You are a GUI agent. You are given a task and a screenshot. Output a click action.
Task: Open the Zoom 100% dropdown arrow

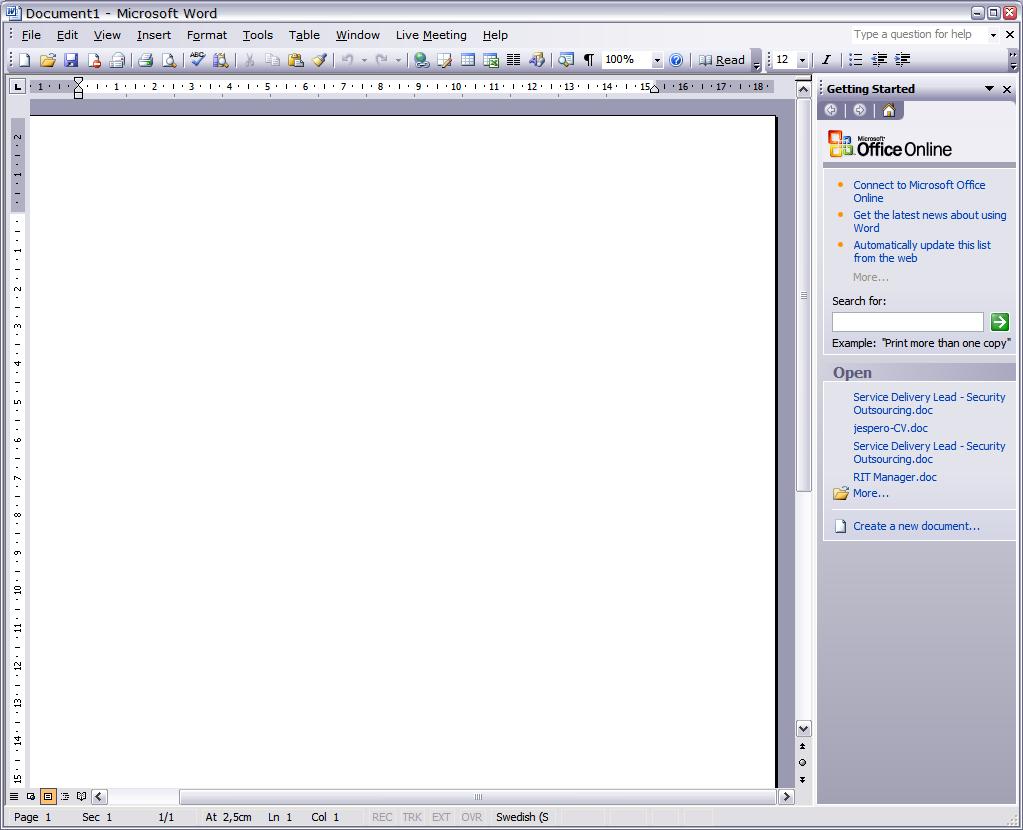pyautogui.click(x=657, y=60)
